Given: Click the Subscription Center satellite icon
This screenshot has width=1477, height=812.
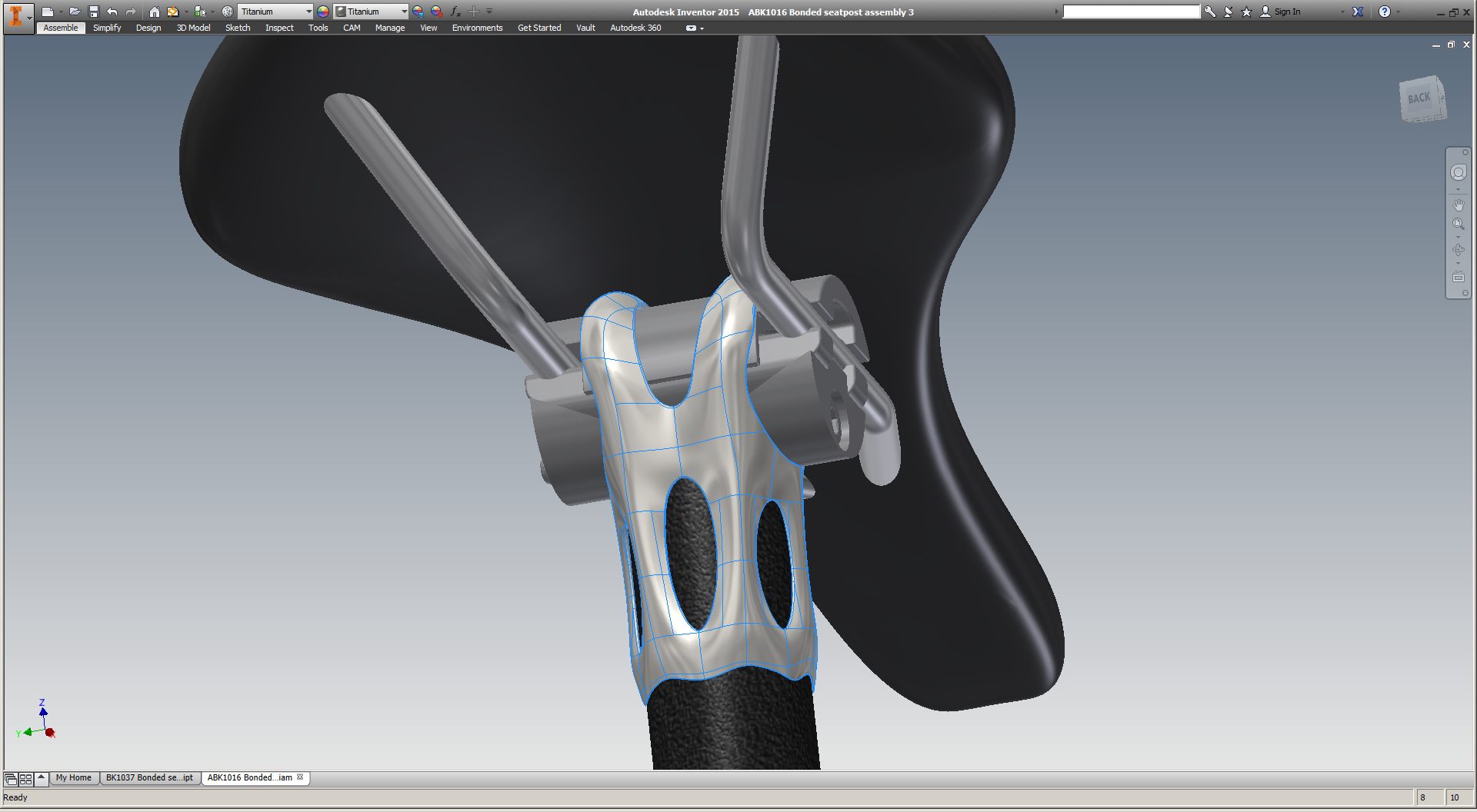Looking at the screenshot, I should click(x=1229, y=12).
